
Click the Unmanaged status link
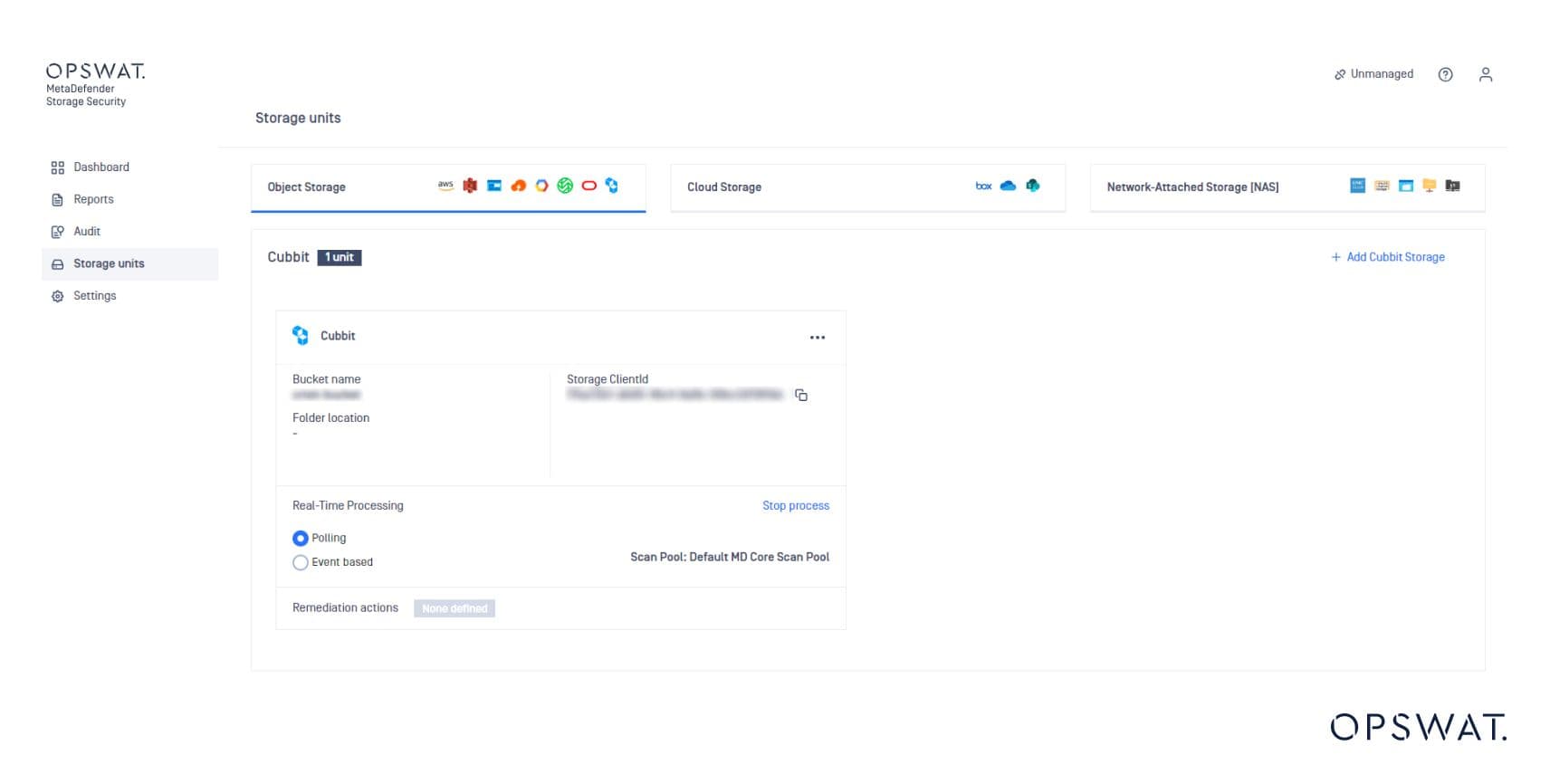pos(1373,74)
